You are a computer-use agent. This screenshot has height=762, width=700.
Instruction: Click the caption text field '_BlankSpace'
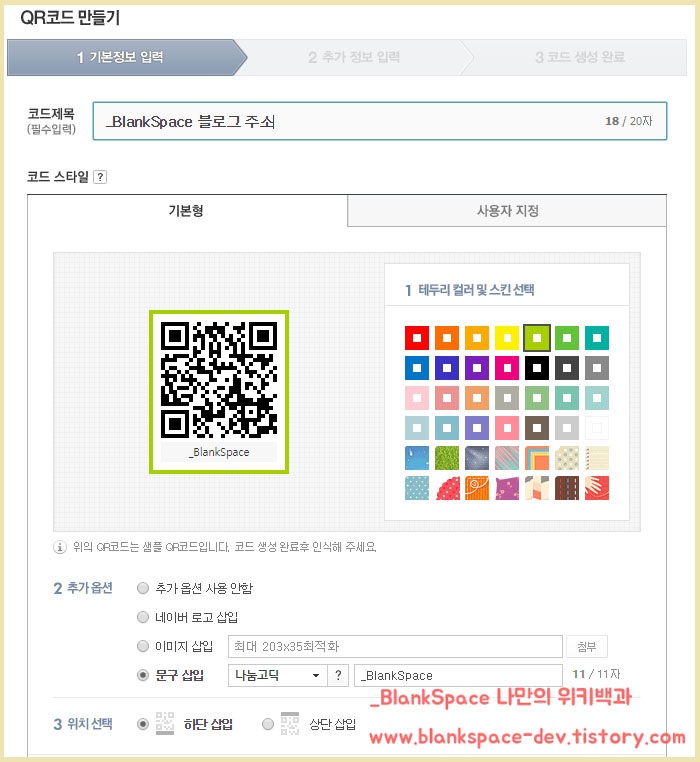(458, 675)
